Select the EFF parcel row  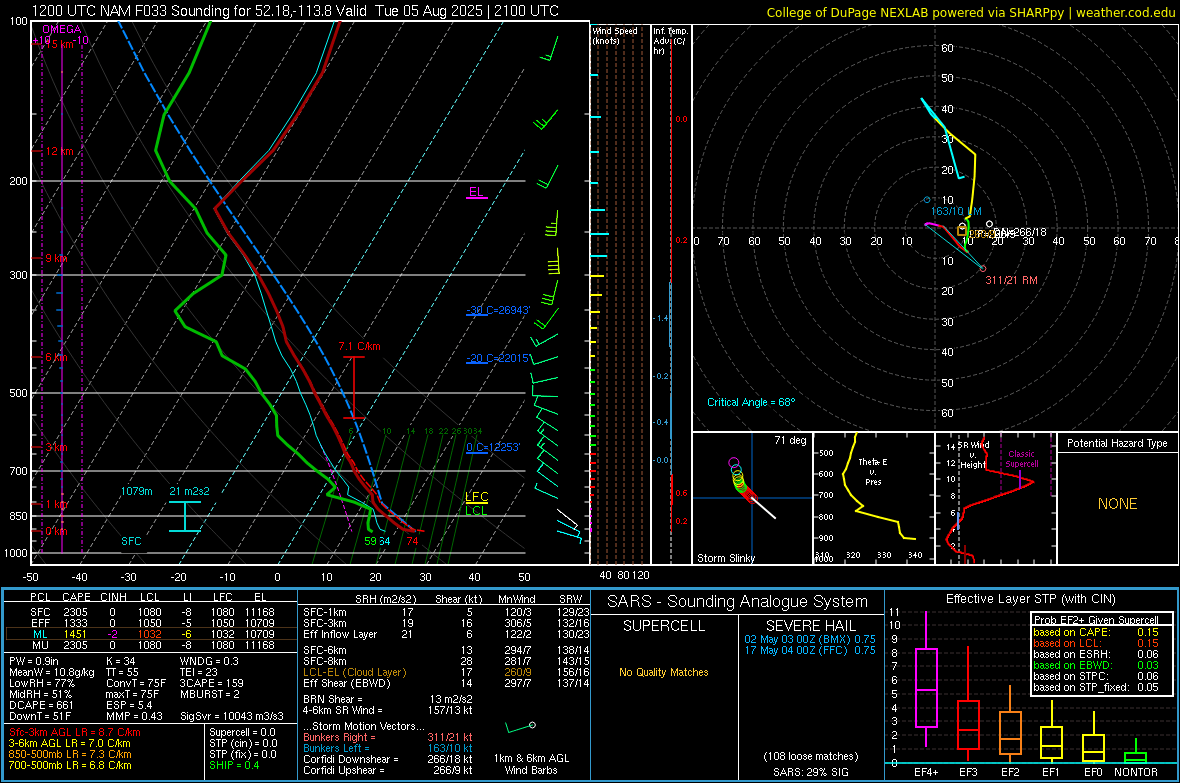tap(152, 623)
